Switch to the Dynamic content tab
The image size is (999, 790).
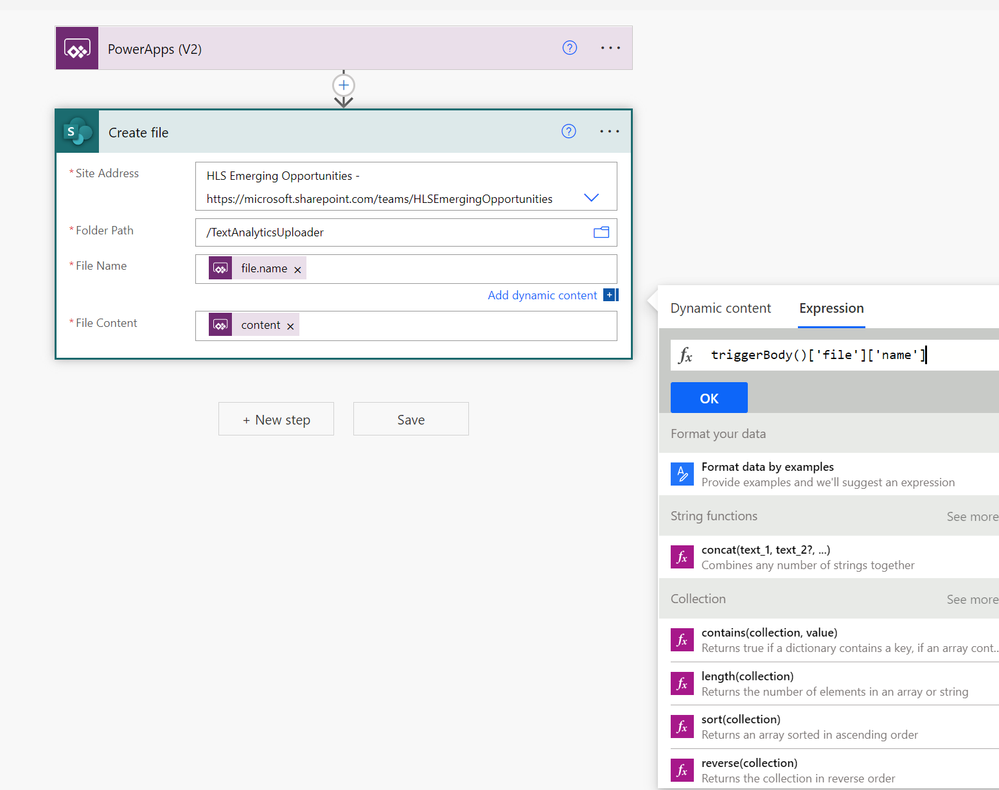[721, 308]
